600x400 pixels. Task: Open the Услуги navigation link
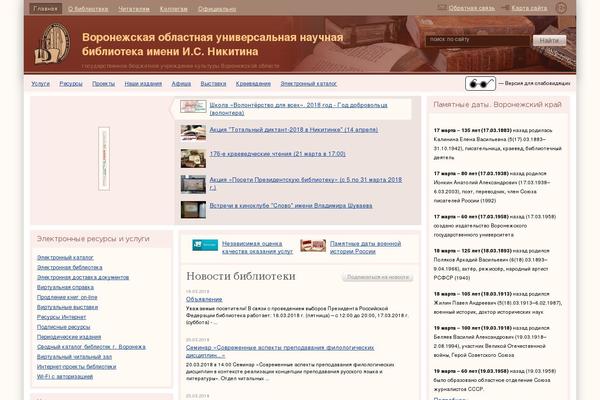41,83
